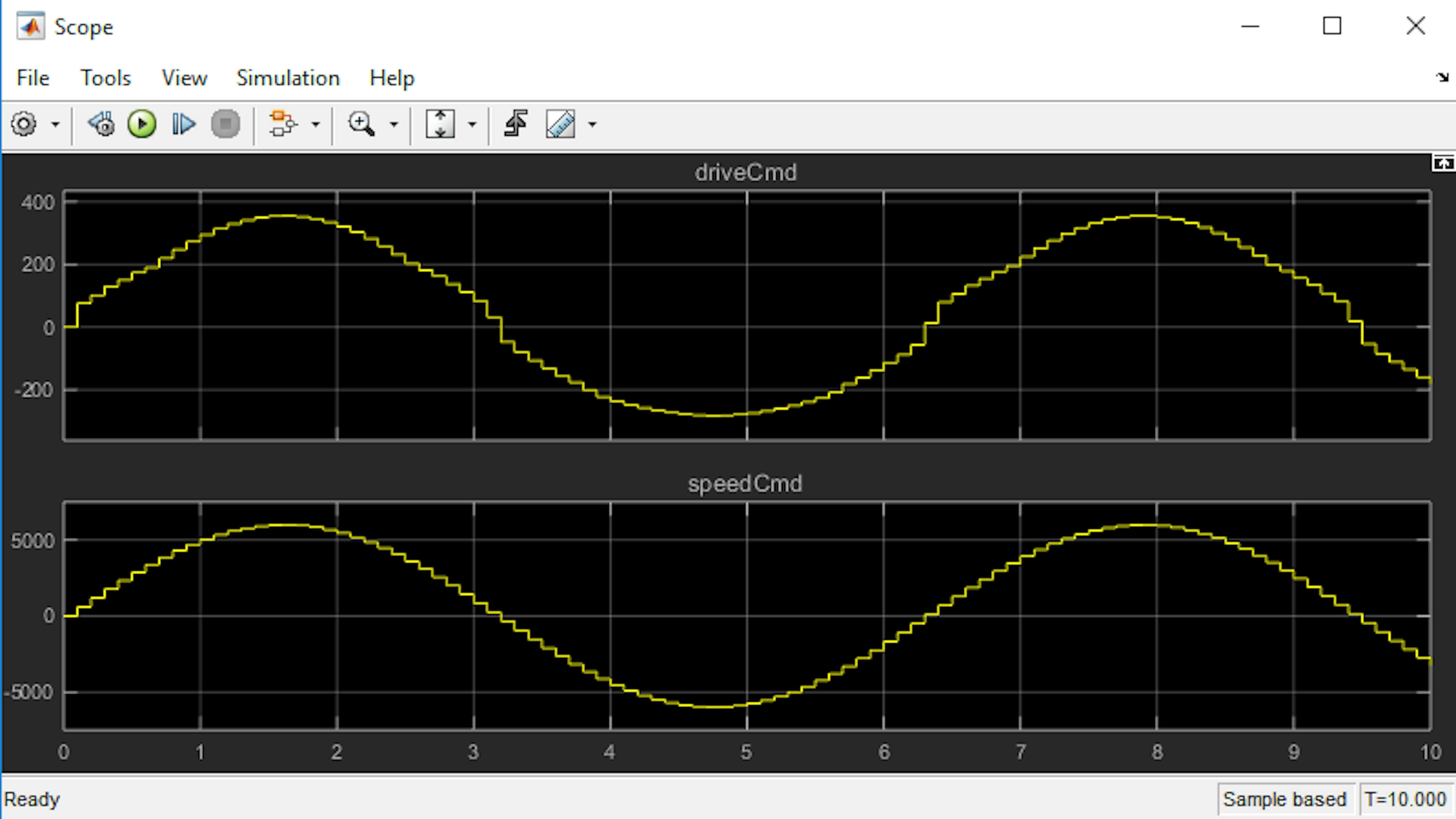Click the speedCmd plot title
The width and height of the screenshot is (1456, 819).
pos(745,484)
